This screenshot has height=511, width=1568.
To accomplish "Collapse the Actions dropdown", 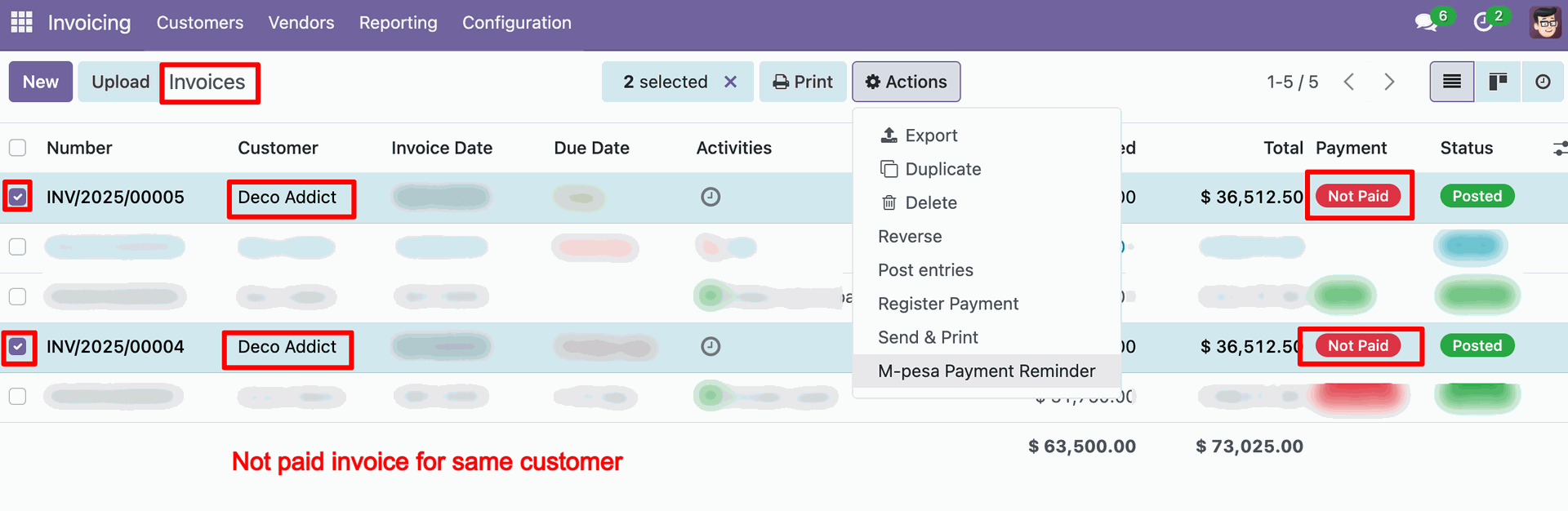I will tap(906, 82).
